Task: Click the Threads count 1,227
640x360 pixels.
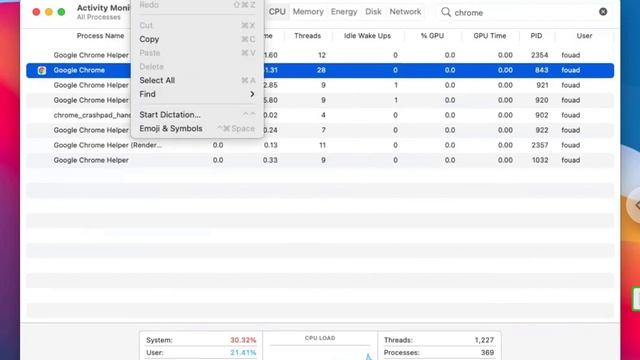Action: click(x=484, y=340)
